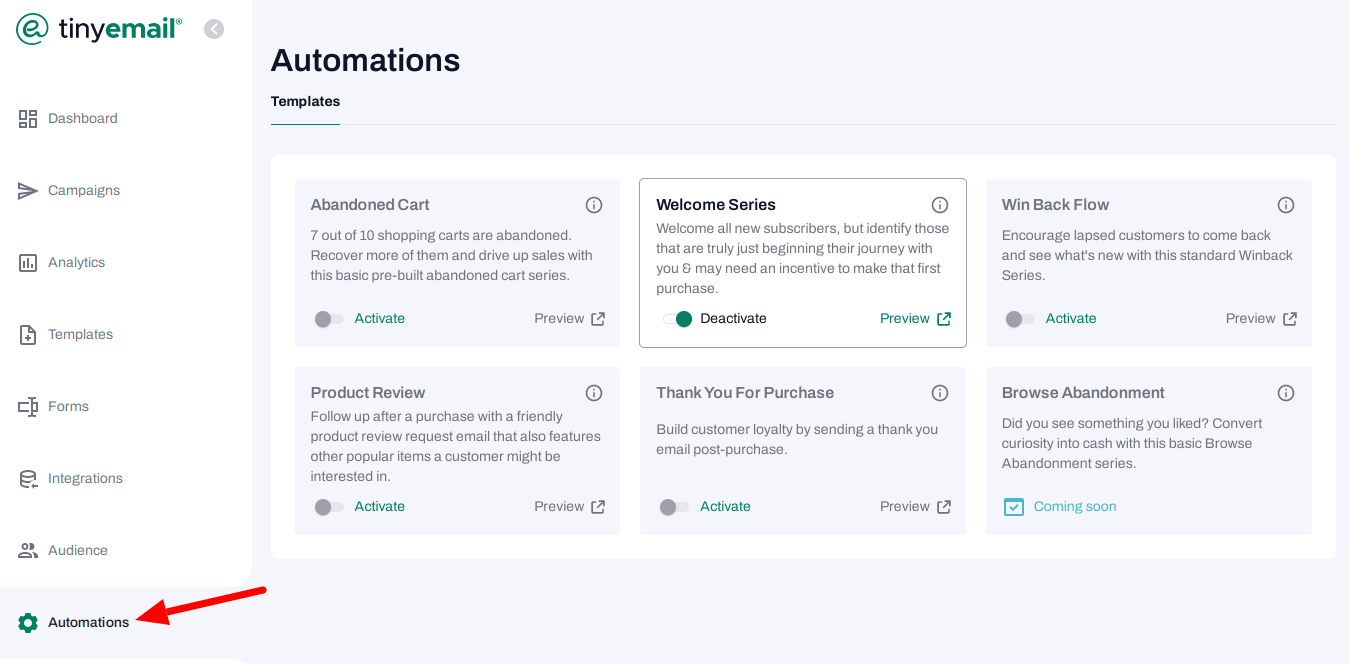
Task: Open the Audience people icon
Action: (x=28, y=550)
